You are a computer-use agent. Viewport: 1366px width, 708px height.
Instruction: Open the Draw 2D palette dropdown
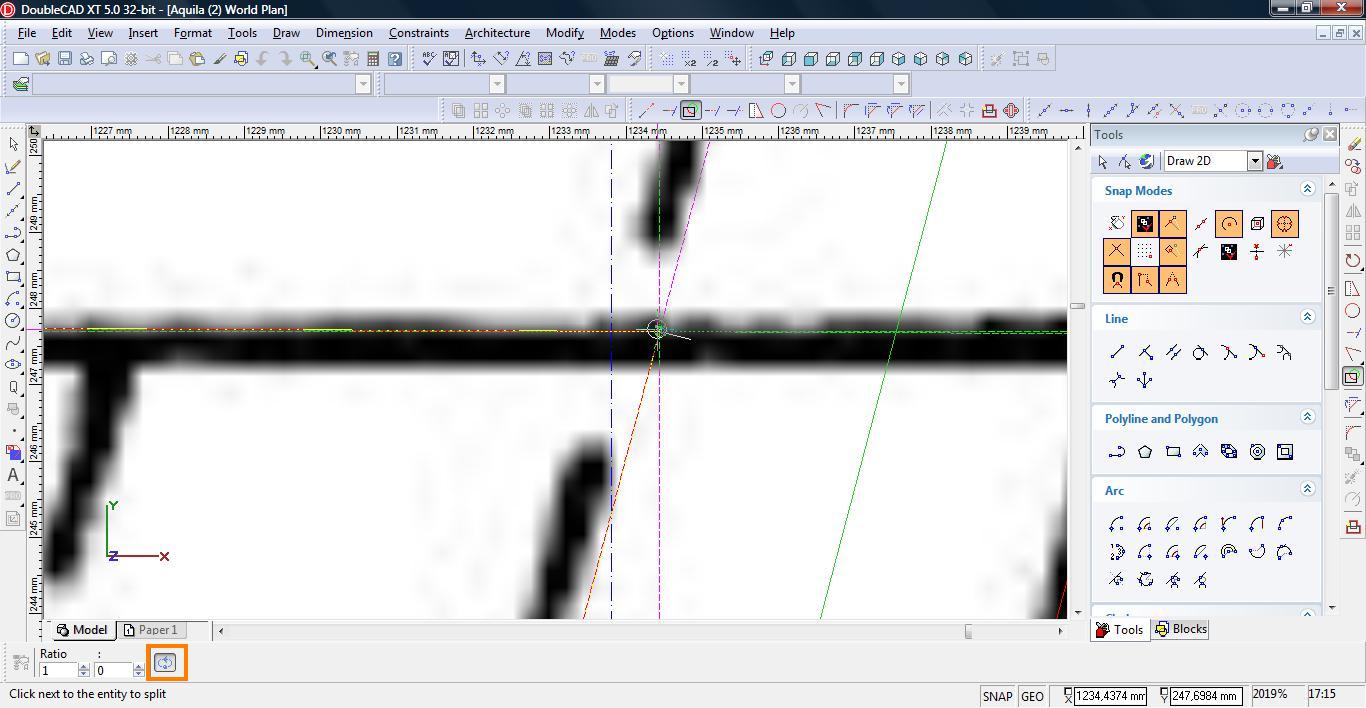click(x=1254, y=161)
